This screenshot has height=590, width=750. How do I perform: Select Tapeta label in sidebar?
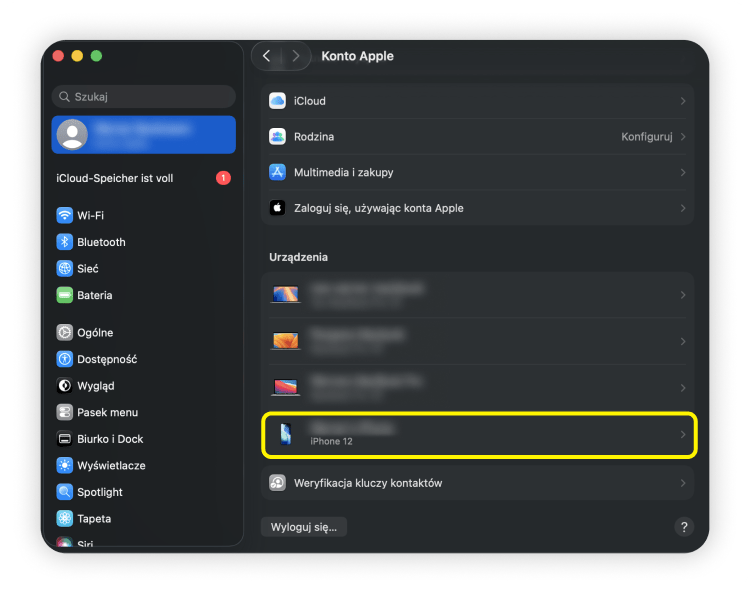(94, 519)
